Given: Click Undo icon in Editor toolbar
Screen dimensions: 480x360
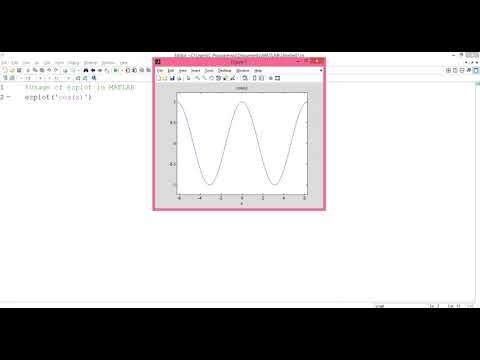Looking at the screenshot, I should (49, 70).
